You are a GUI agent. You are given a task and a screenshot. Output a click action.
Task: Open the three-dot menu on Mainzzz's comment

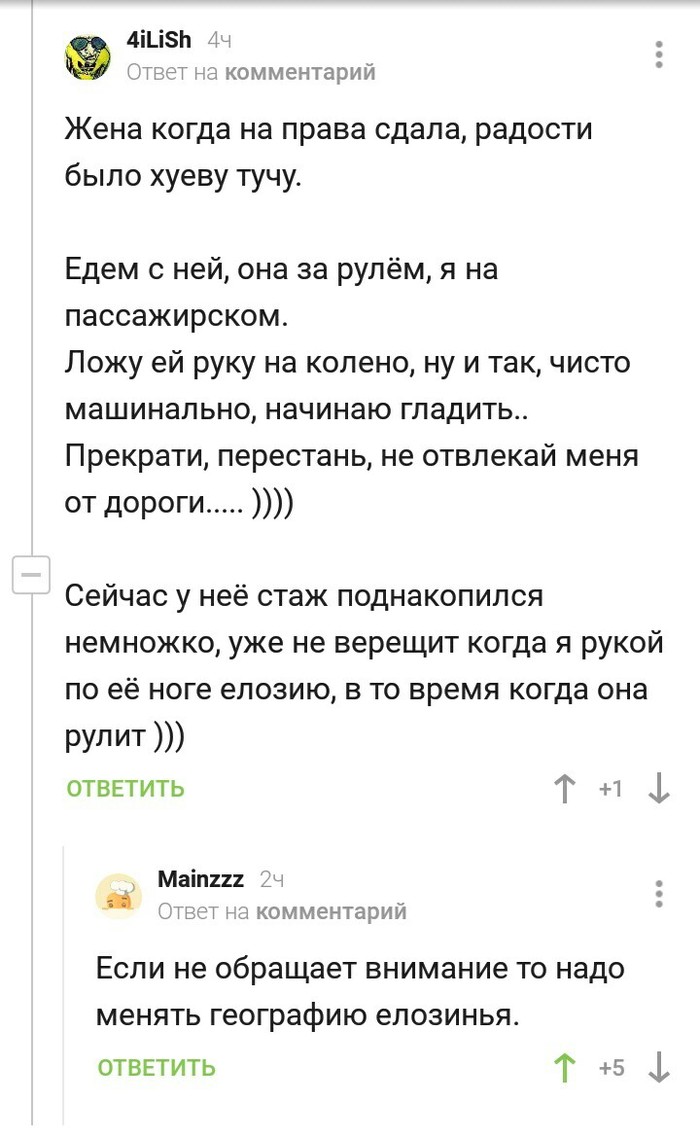coord(657,893)
